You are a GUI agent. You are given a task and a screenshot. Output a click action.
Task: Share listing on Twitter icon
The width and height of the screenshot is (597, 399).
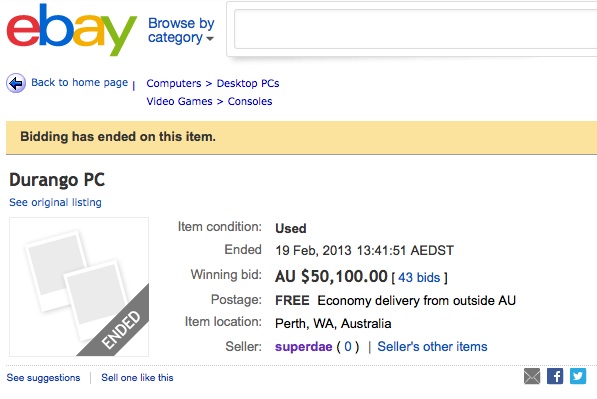tap(578, 376)
